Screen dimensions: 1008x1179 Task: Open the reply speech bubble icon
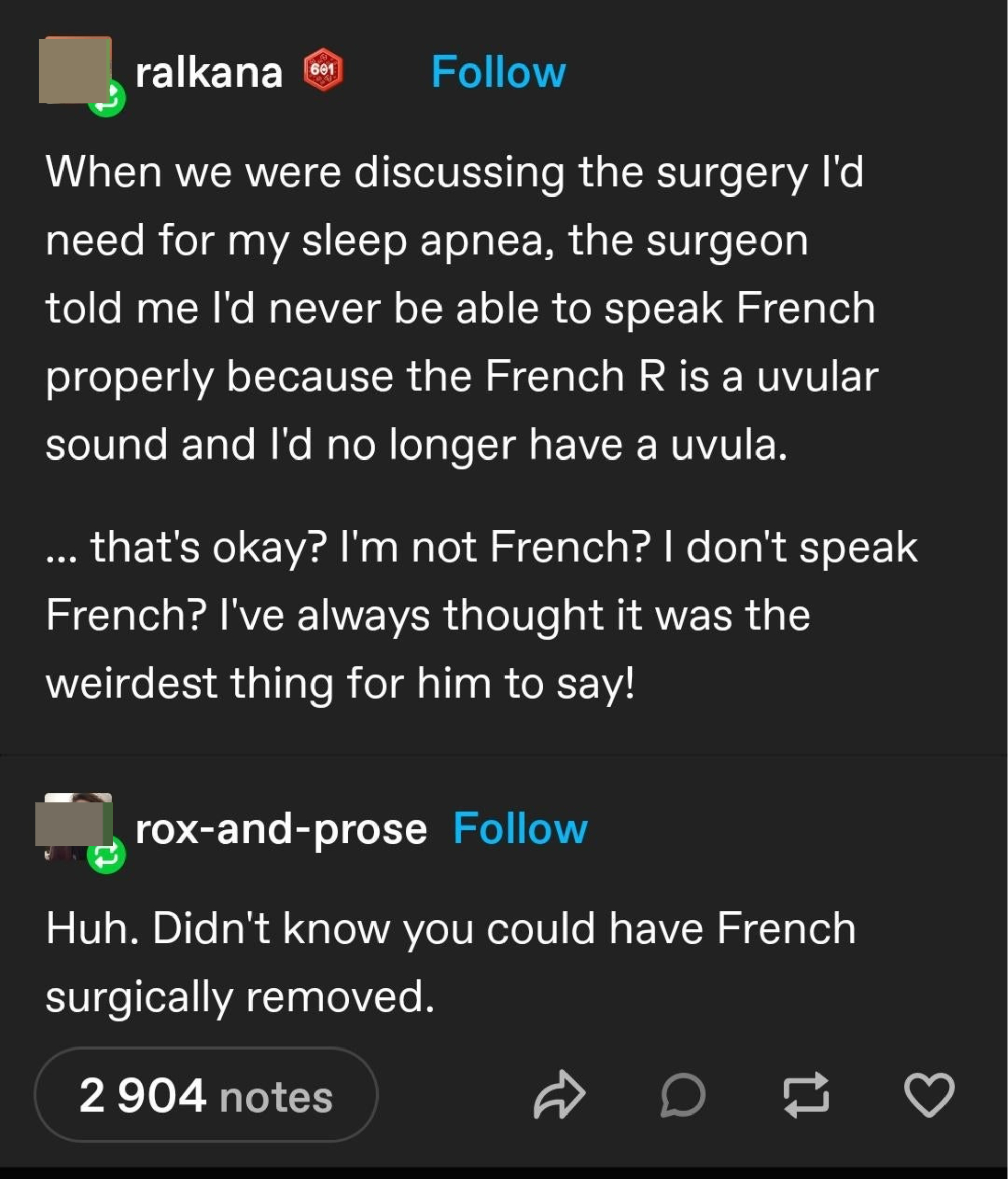pyautogui.click(x=682, y=1095)
